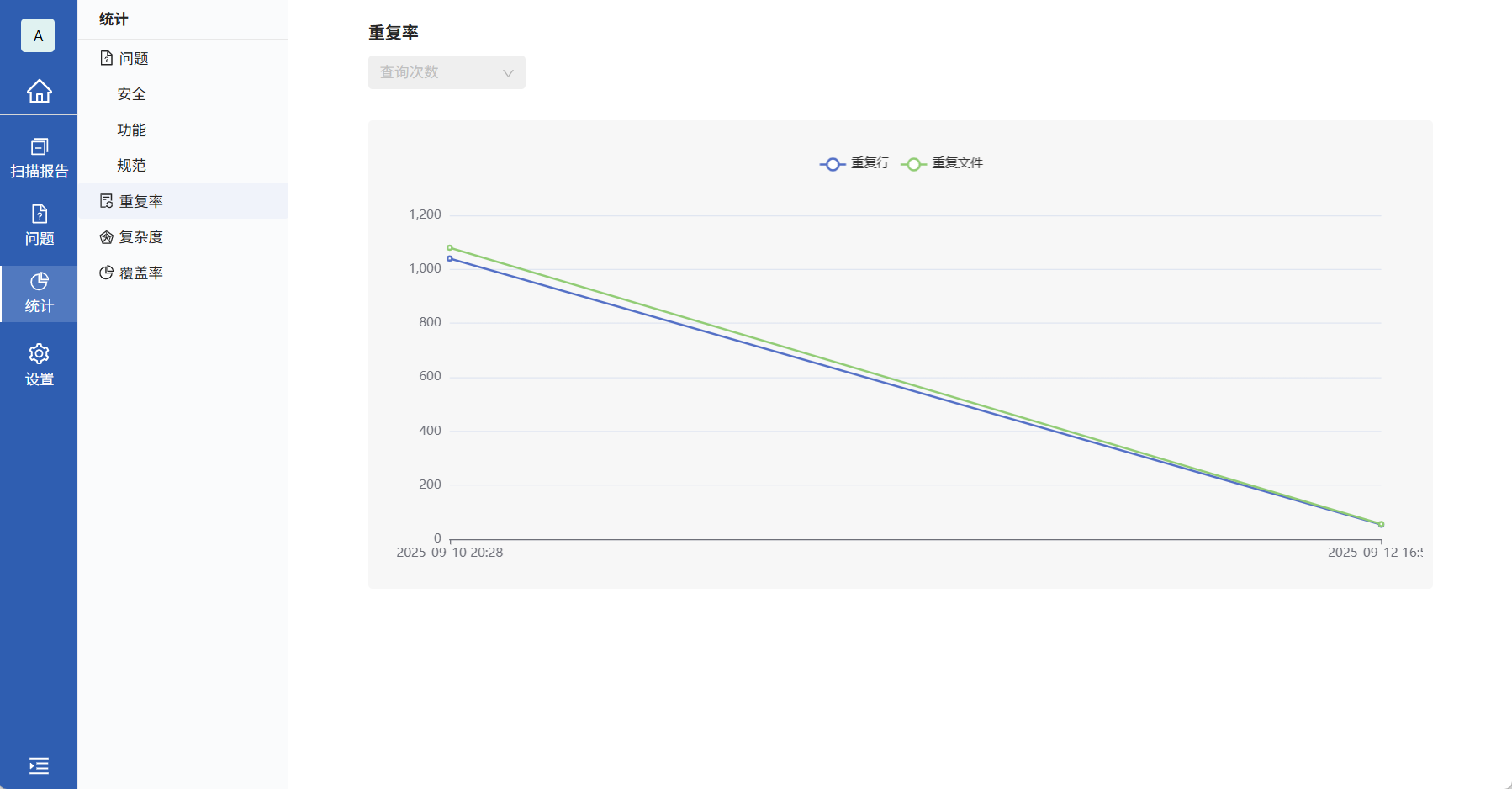The width and height of the screenshot is (1512, 789).
Task: Click the 重复率 entry icon
Action: [x=106, y=200]
